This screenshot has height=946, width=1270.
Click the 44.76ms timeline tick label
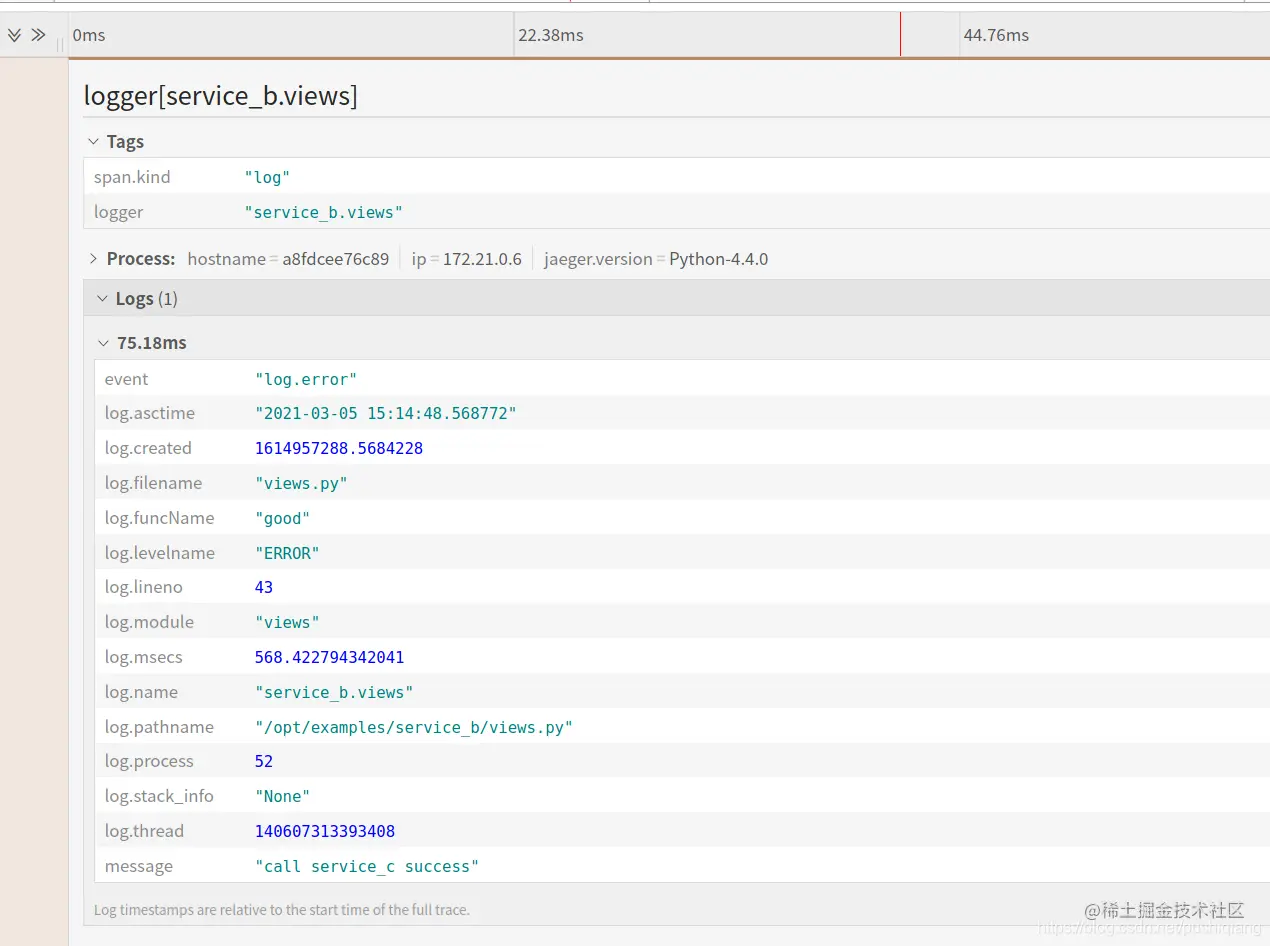click(x=996, y=35)
